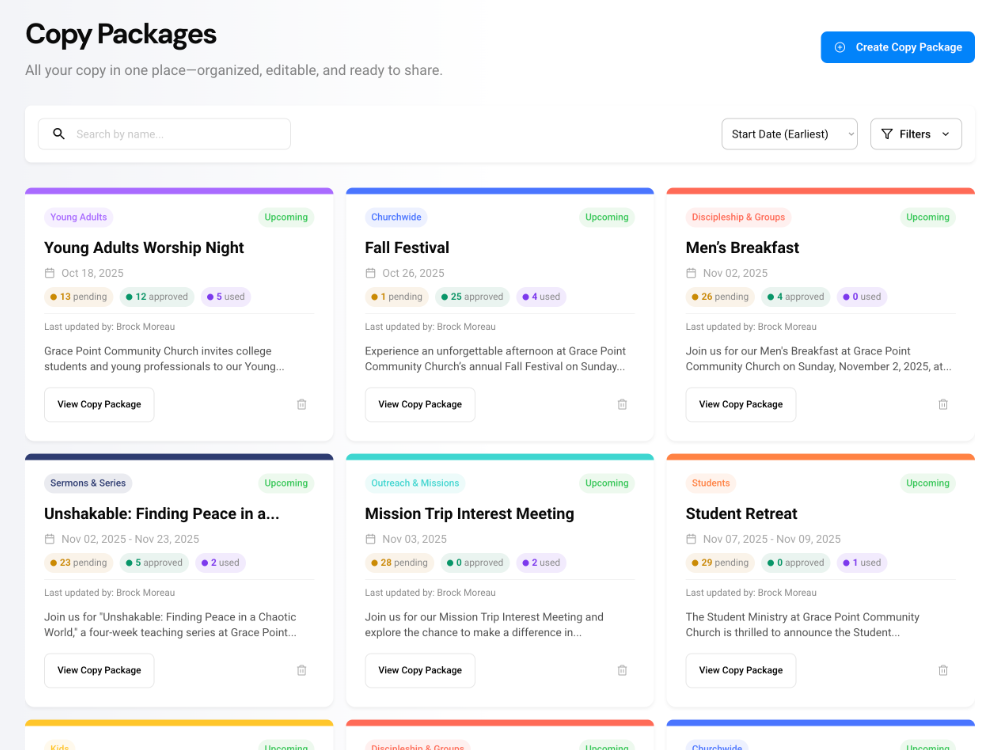Image resolution: width=1000 pixels, height=750 pixels.
Task: Click the magnifying glass search icon
Action: tap(59, 134)
